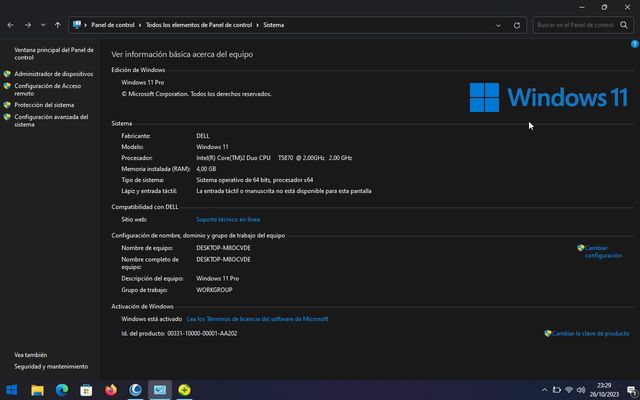The height and width of the screenshot is (400, 640).
Task: Open Microsoft software license terms link
Action: (x=258, y=319)
